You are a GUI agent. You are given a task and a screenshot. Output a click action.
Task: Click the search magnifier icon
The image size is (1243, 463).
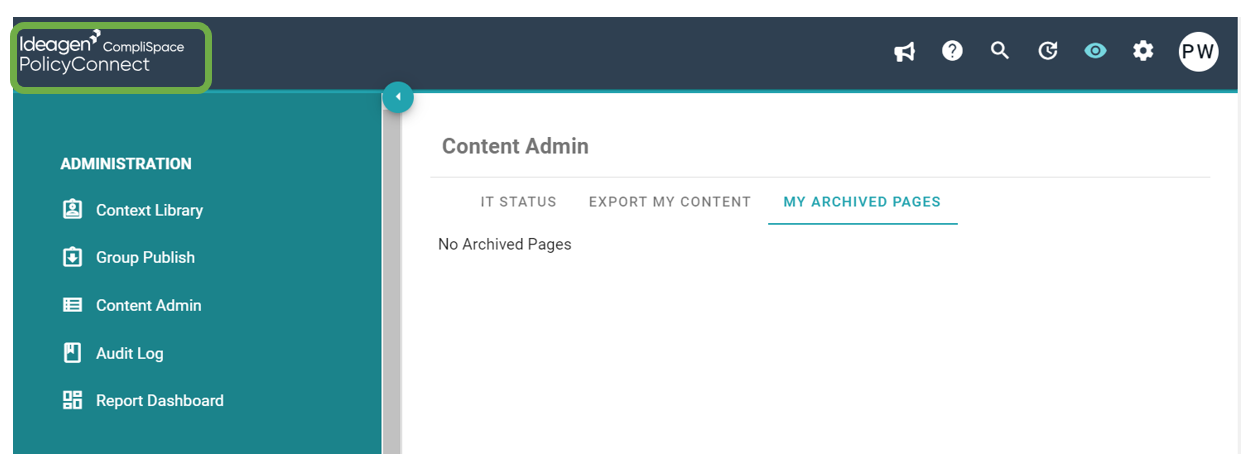pyautogui.click(x=1000, y=50)
